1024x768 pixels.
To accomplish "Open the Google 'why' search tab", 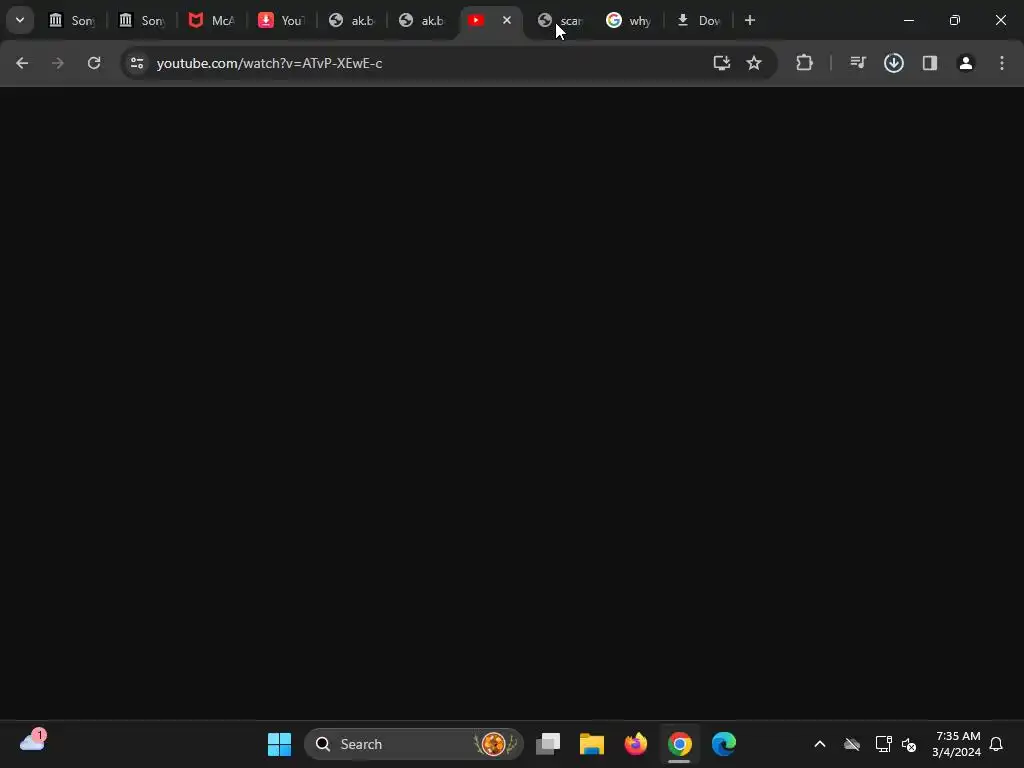I will [629, 21].
